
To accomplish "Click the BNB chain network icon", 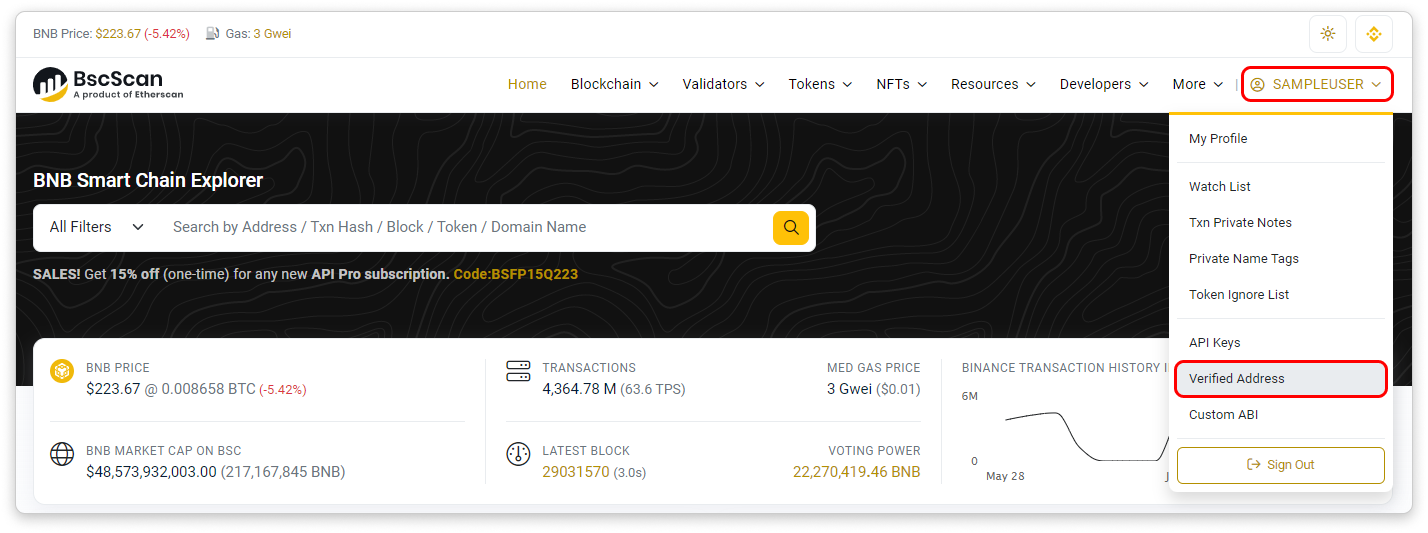I will click(1373, 34).
